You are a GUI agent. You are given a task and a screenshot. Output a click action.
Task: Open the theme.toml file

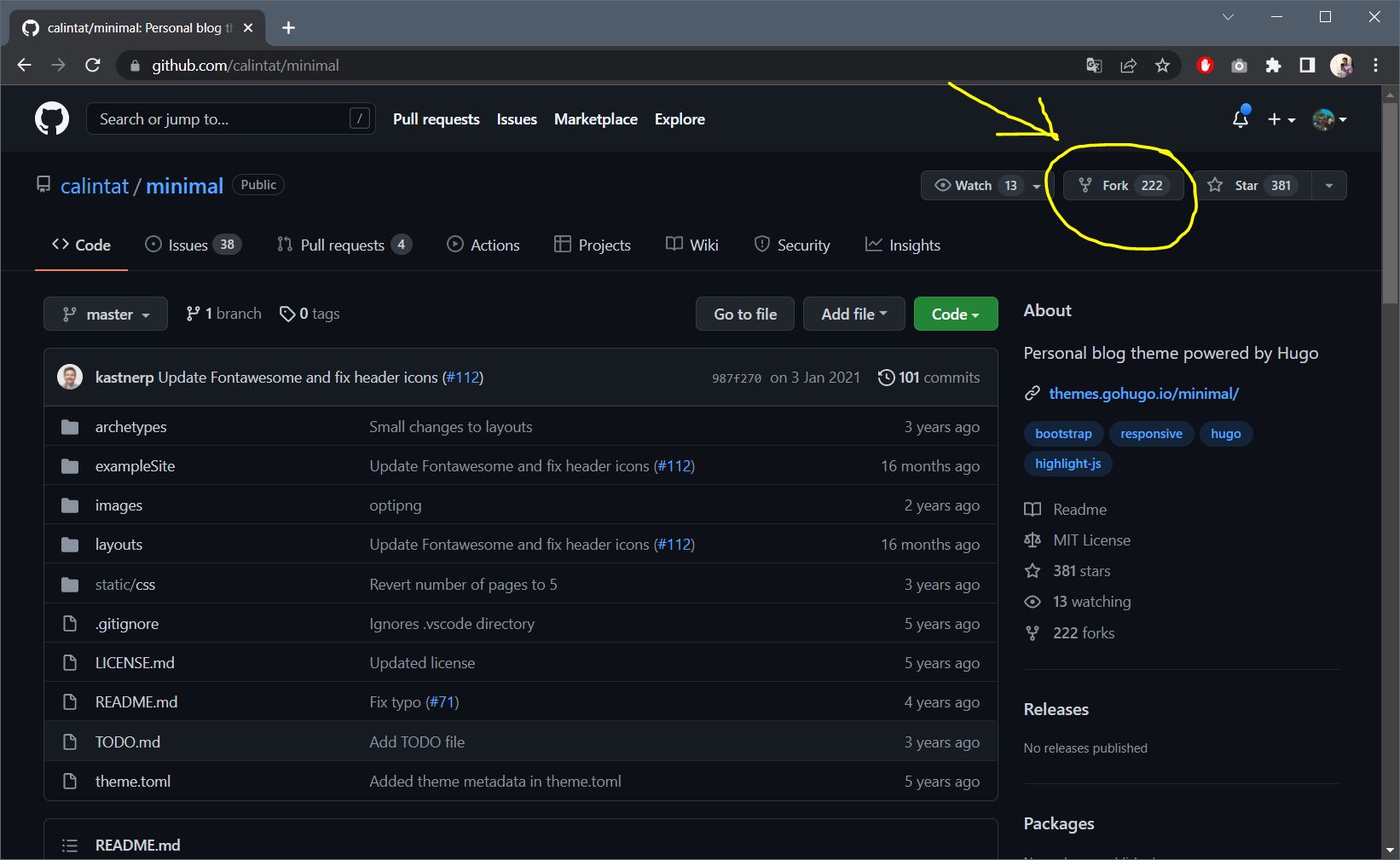pos(133,782)
